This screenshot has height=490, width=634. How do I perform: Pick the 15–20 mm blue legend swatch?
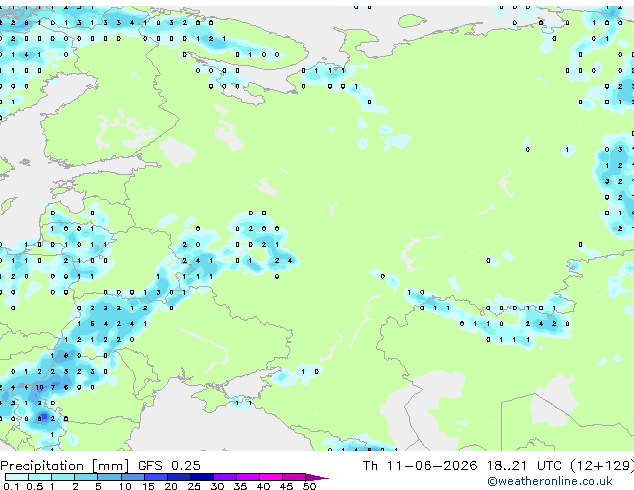(155, 477)
